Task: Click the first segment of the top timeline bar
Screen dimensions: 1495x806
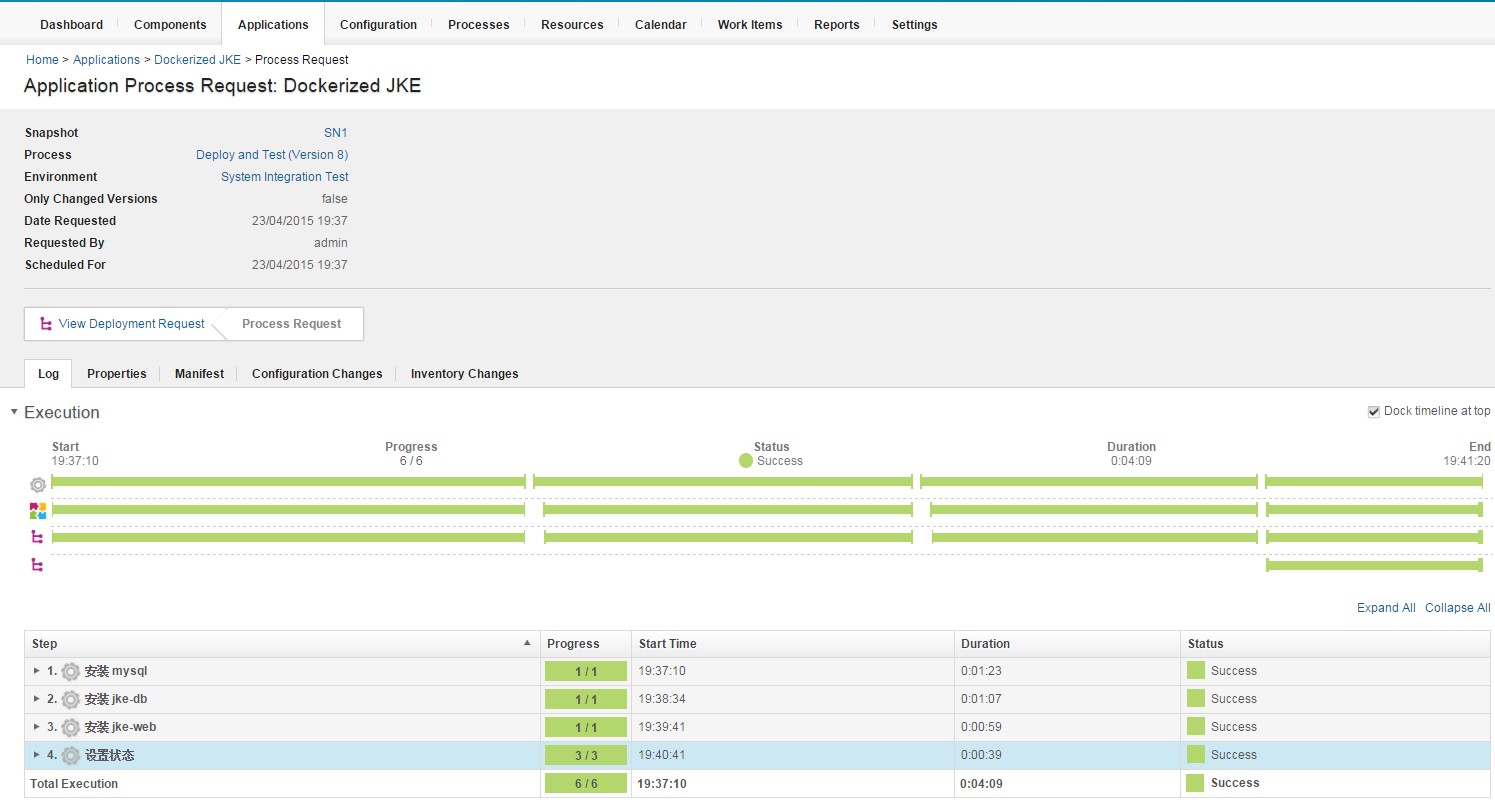Action: pos(288,482)
